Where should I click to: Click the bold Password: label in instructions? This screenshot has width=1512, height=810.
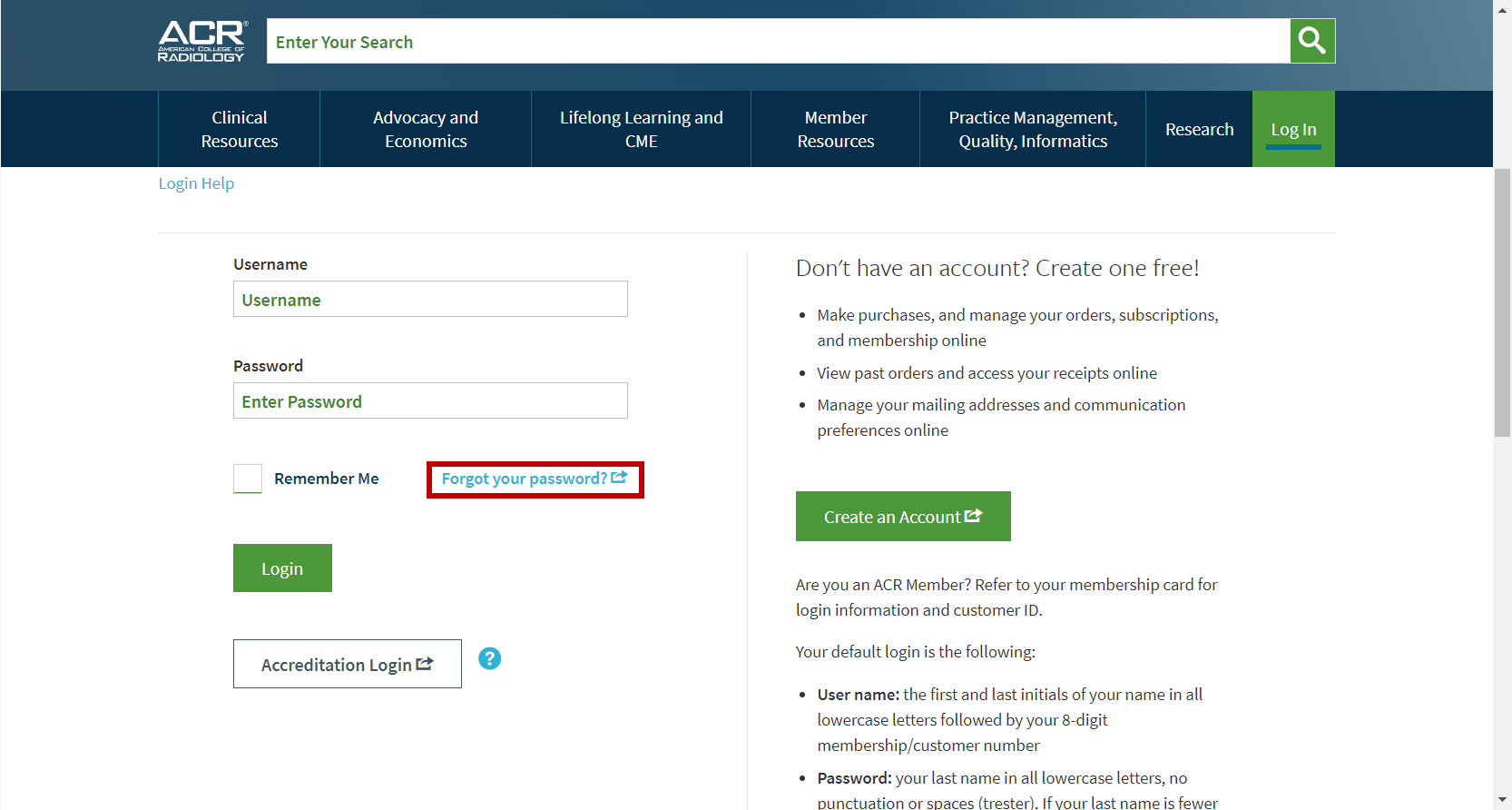(854, 778)
